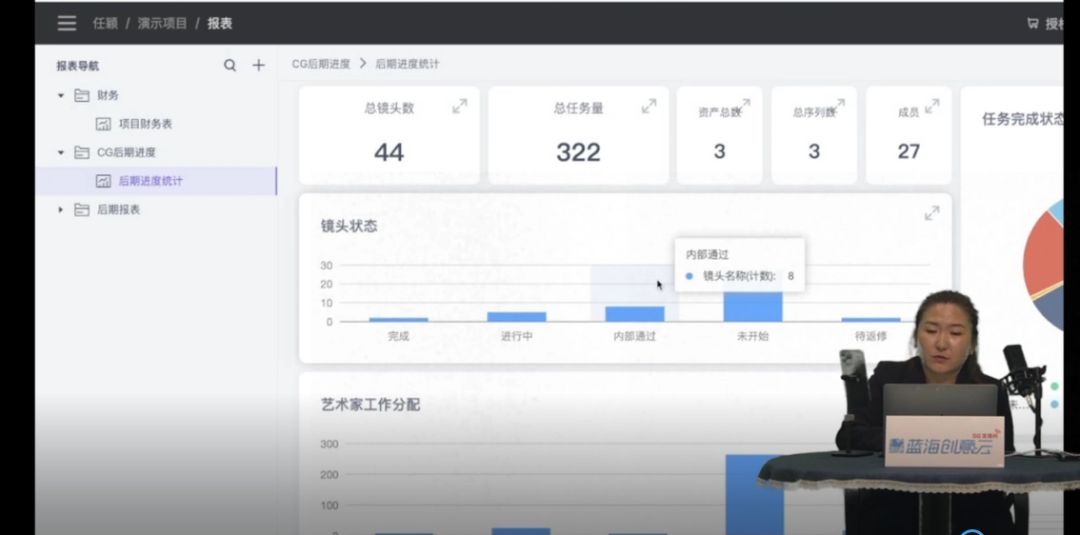This screenshot has width=1080, height=535.
Task: Click the cart icon in top bar
Action: (1032, 23)
